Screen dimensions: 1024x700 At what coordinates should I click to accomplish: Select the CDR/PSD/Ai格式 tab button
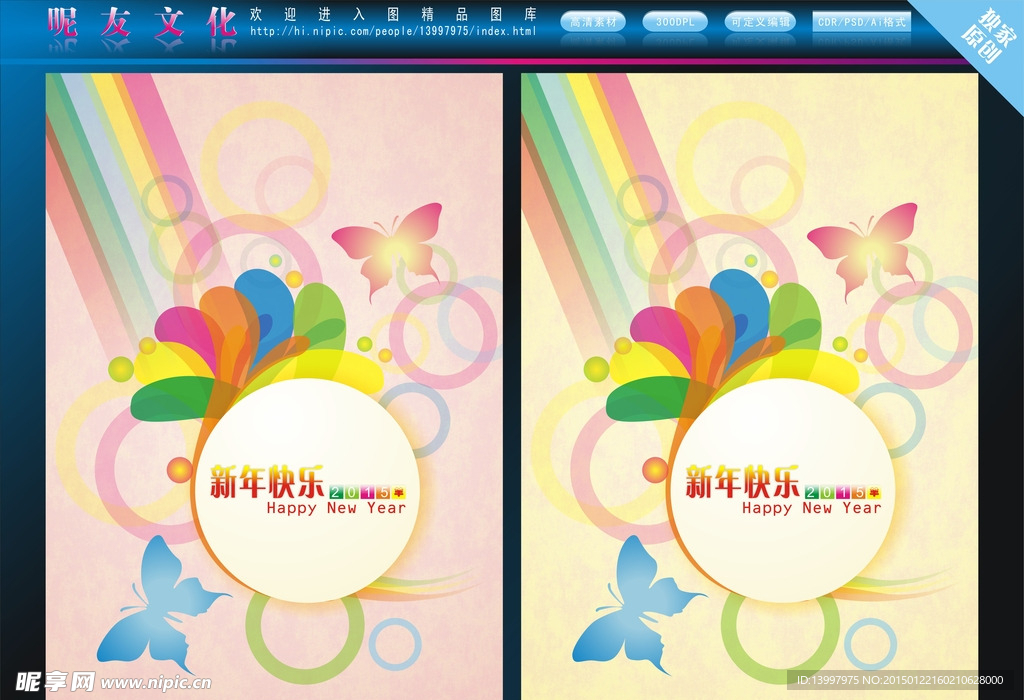pyautogui.click(x=861, y=22)
